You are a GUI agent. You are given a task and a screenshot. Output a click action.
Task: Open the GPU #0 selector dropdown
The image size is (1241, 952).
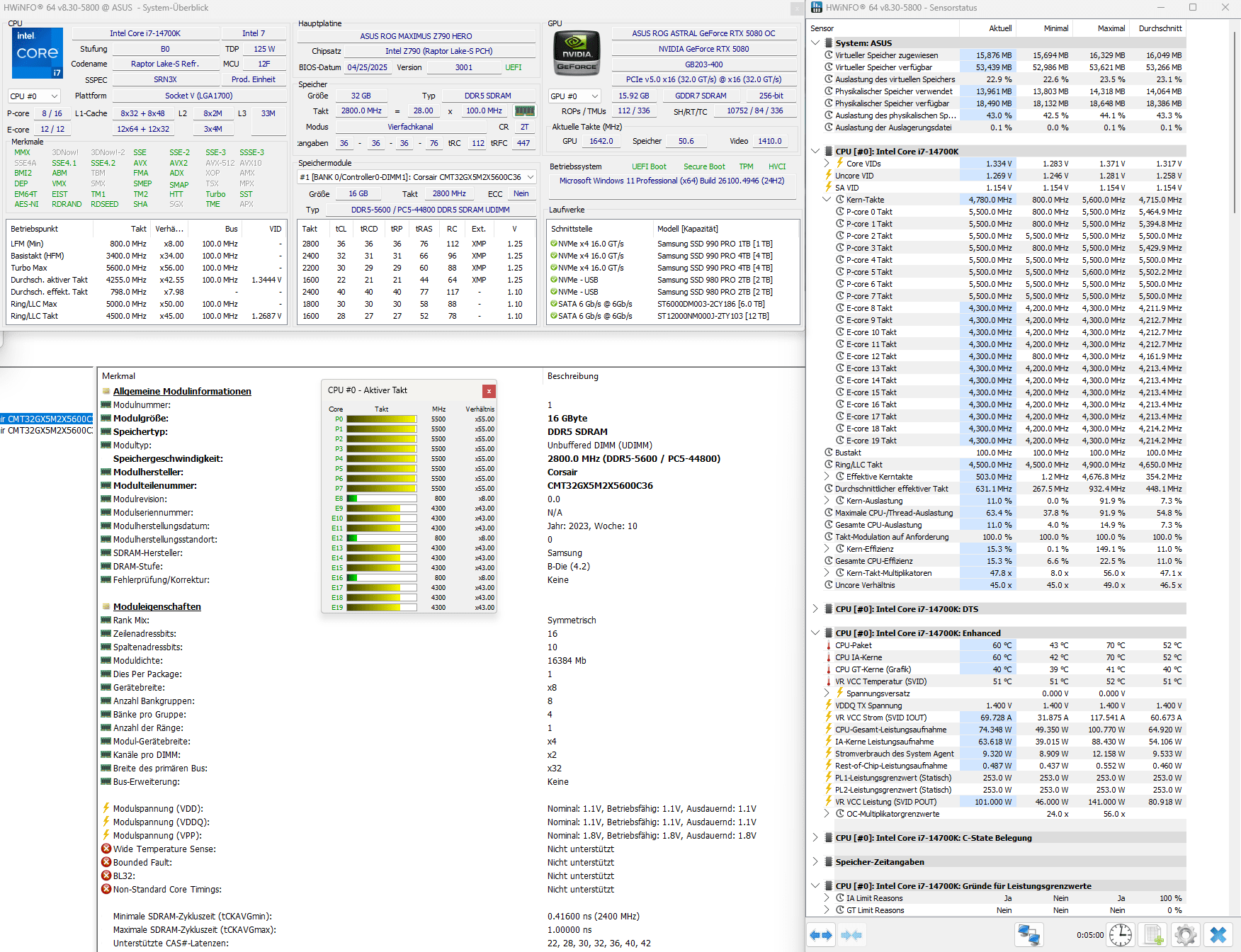coord(575,96)
